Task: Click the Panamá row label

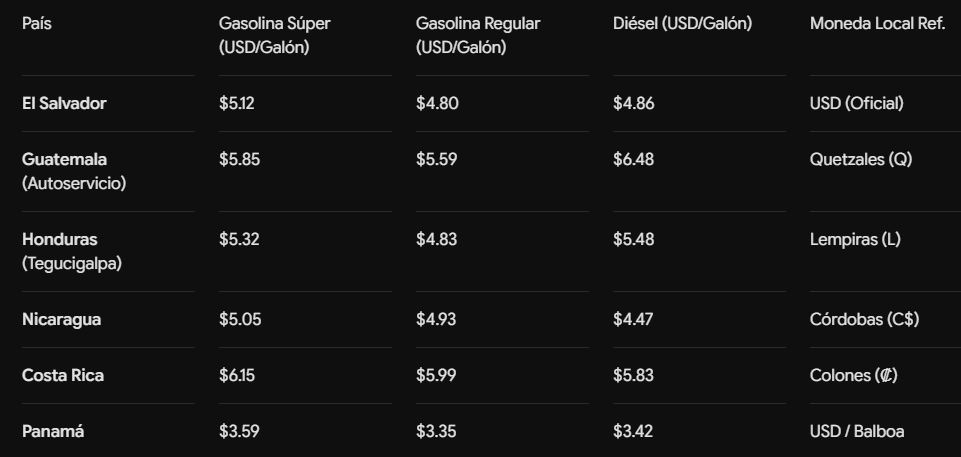Action: coord(53,431)
